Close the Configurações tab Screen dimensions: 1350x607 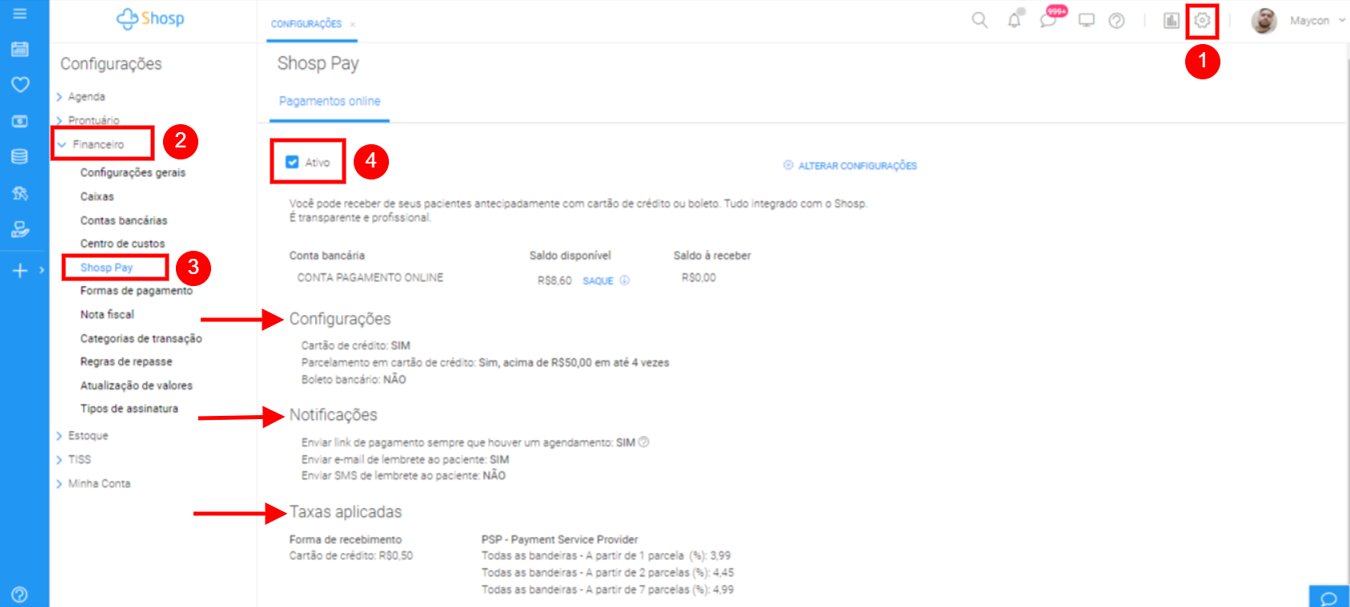(x=352, y=24)
